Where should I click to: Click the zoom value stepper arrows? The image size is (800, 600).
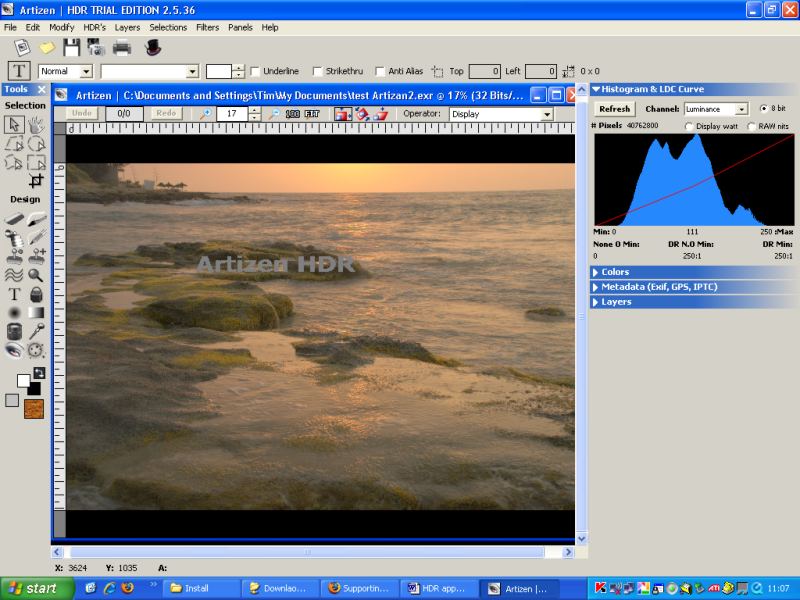(x=255, y=114)
